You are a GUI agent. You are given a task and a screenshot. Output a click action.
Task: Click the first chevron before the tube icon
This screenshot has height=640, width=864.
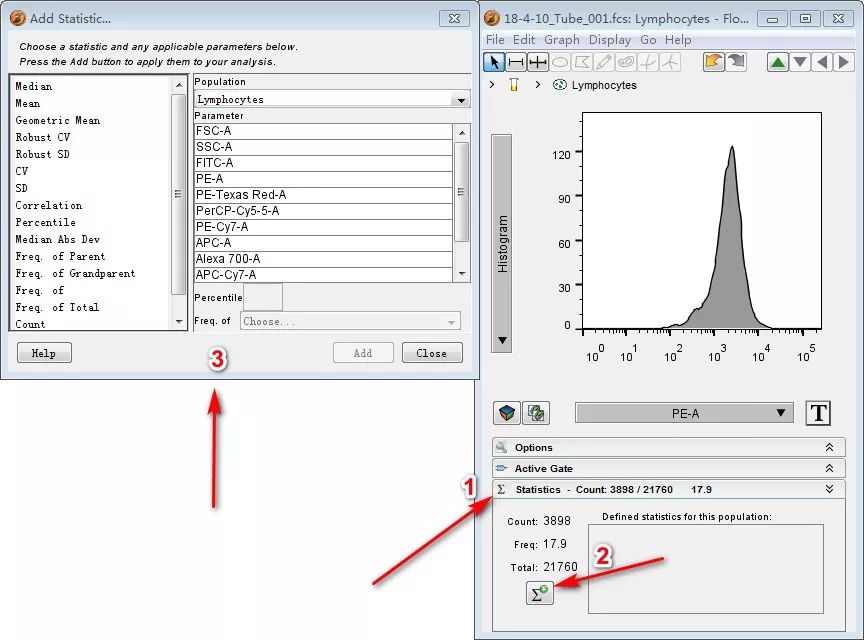pos(492,84)
